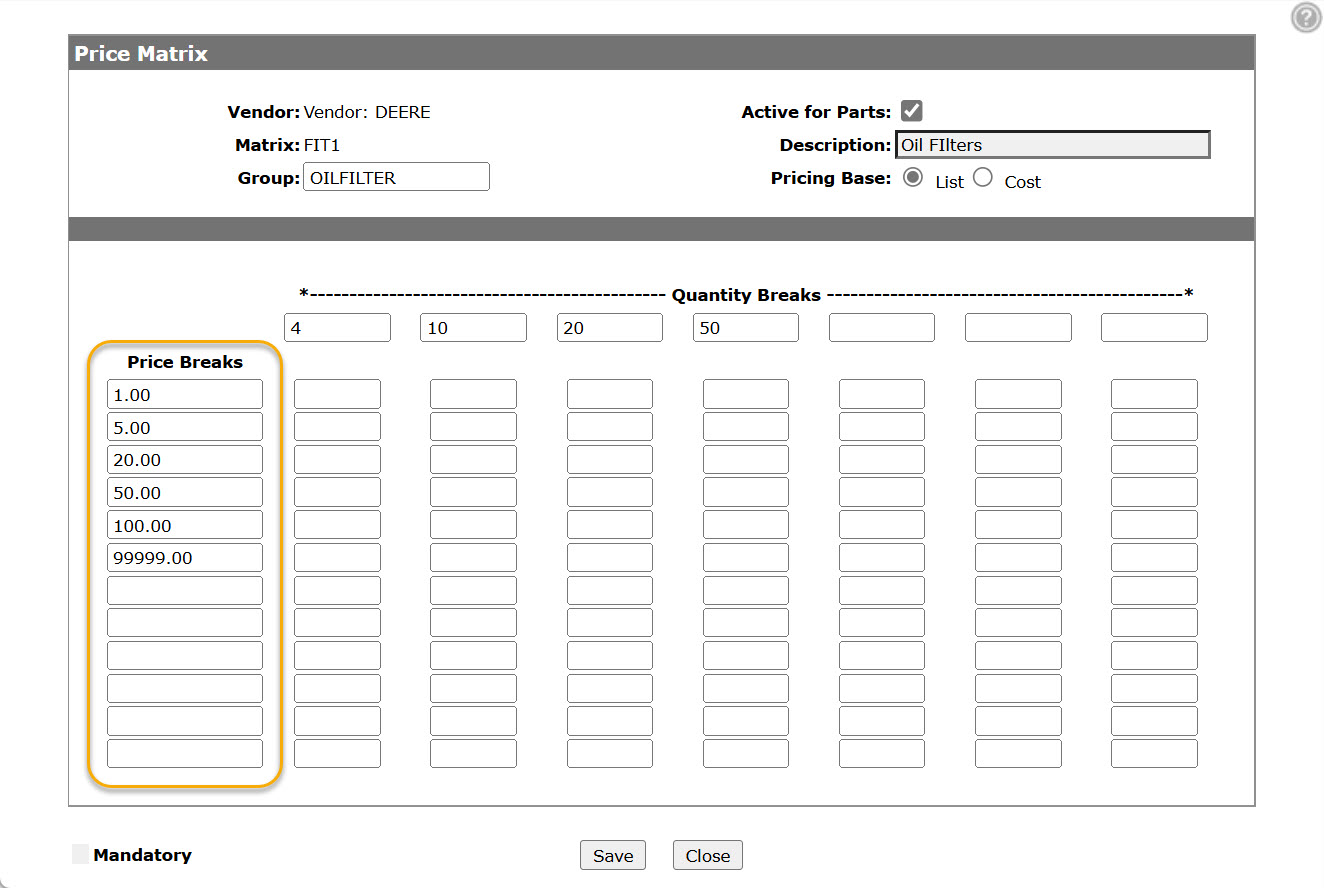
Task: Select the quantity break field with 50
Action: pyautogui.click(x=746, y=327)
